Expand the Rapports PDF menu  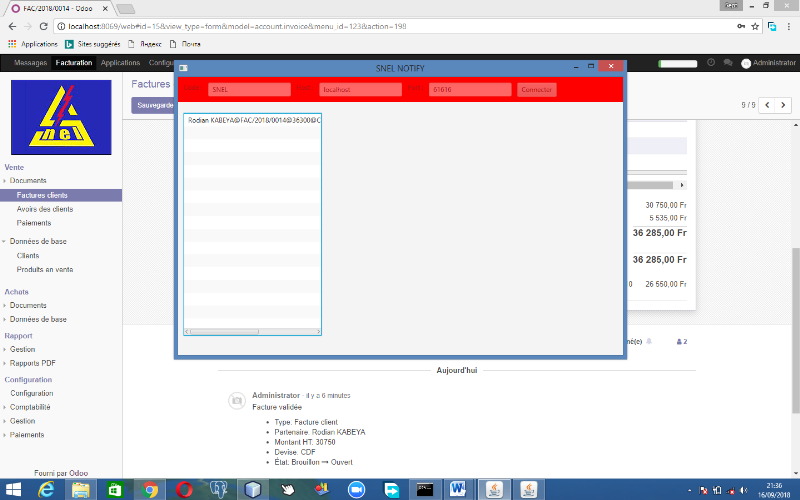(32, 363)
